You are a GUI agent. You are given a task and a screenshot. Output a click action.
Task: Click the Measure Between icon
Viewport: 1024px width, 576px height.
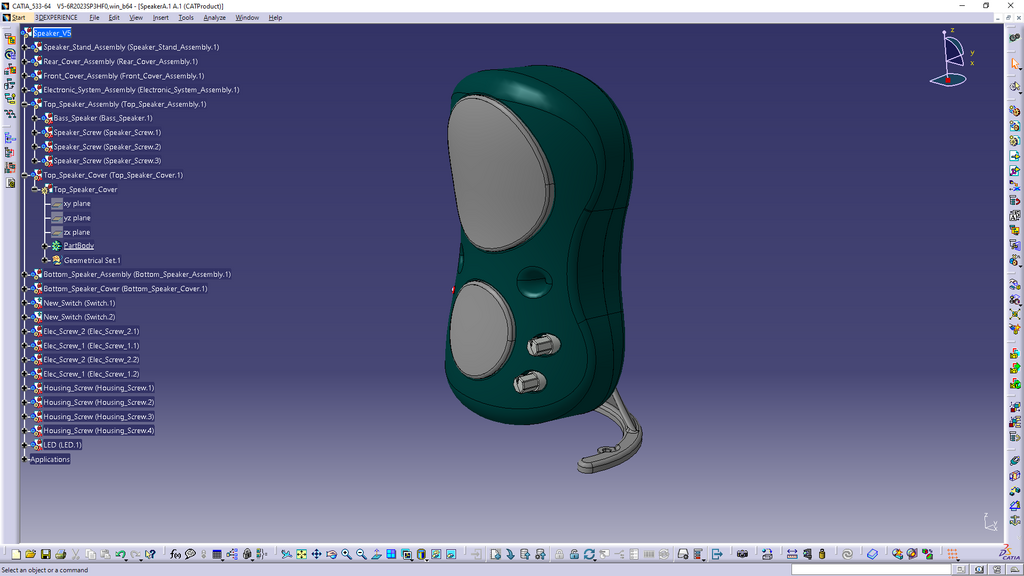(x=791, y=554)
